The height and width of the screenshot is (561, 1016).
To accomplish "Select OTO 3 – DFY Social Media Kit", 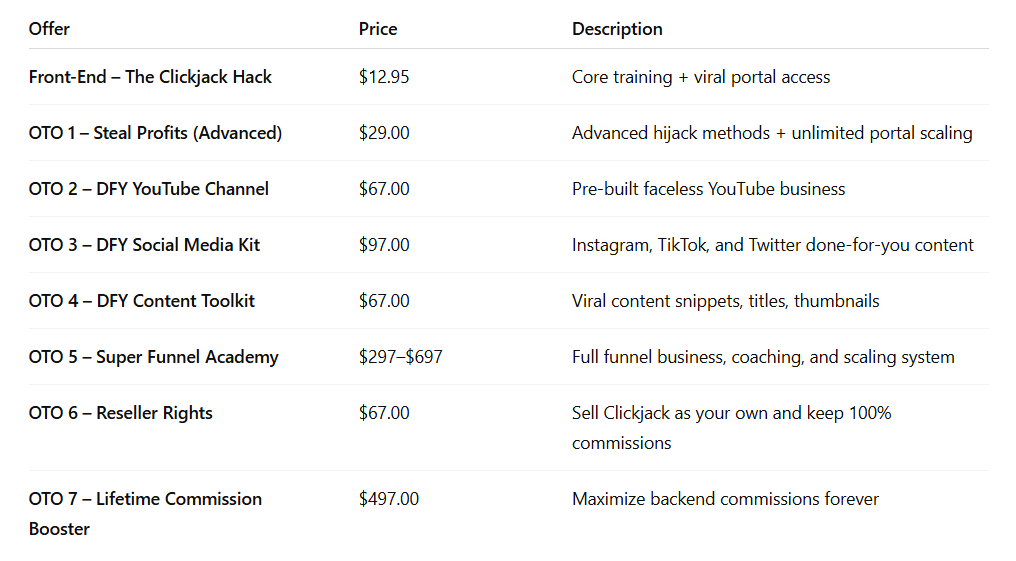I will pyautogui.click(x=144, y=245).
